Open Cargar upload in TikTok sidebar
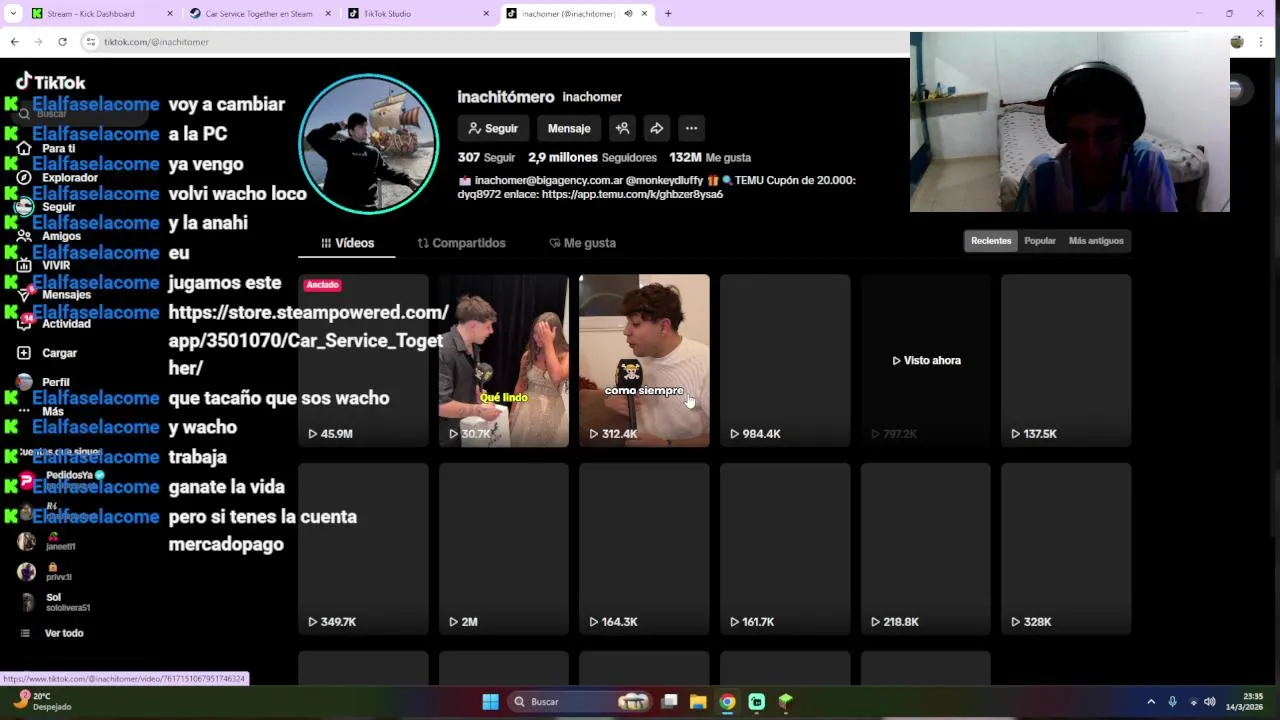The image size is (1280, 720). (x=47, y=353)
